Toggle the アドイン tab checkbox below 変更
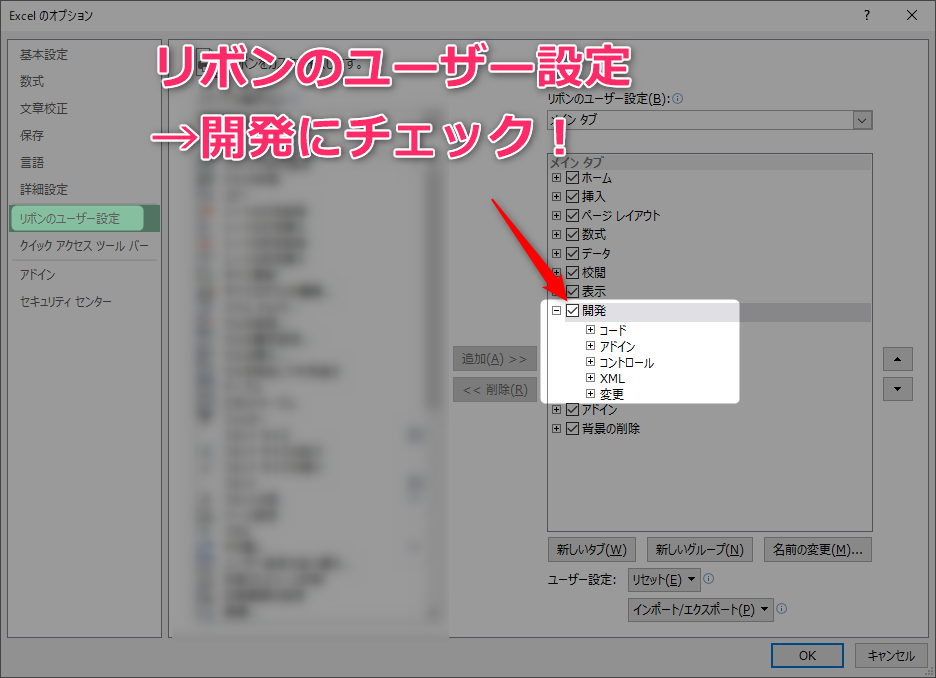This screenshot has height=678, width=936. click(572, 409)
